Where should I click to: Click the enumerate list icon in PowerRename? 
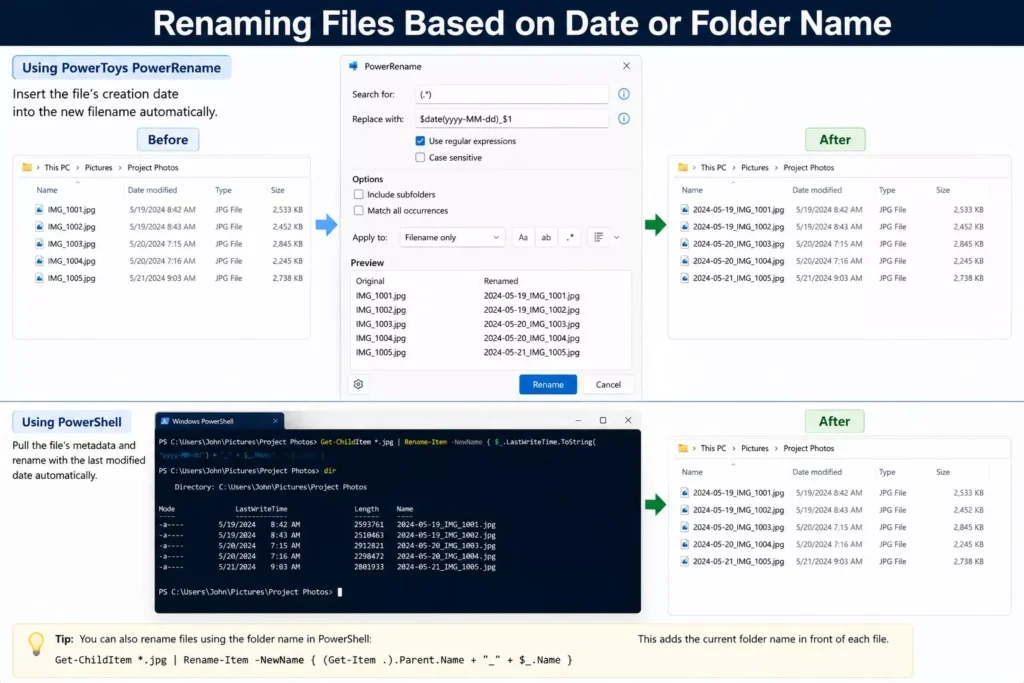point(598,238)
